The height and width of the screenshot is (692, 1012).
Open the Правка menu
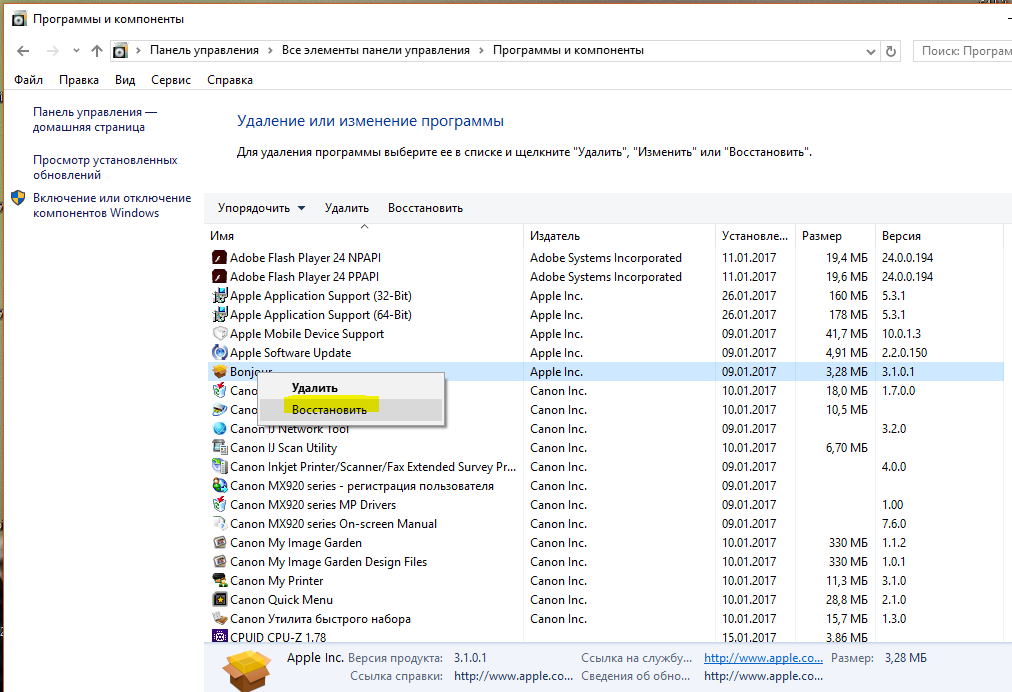point(79,80)
